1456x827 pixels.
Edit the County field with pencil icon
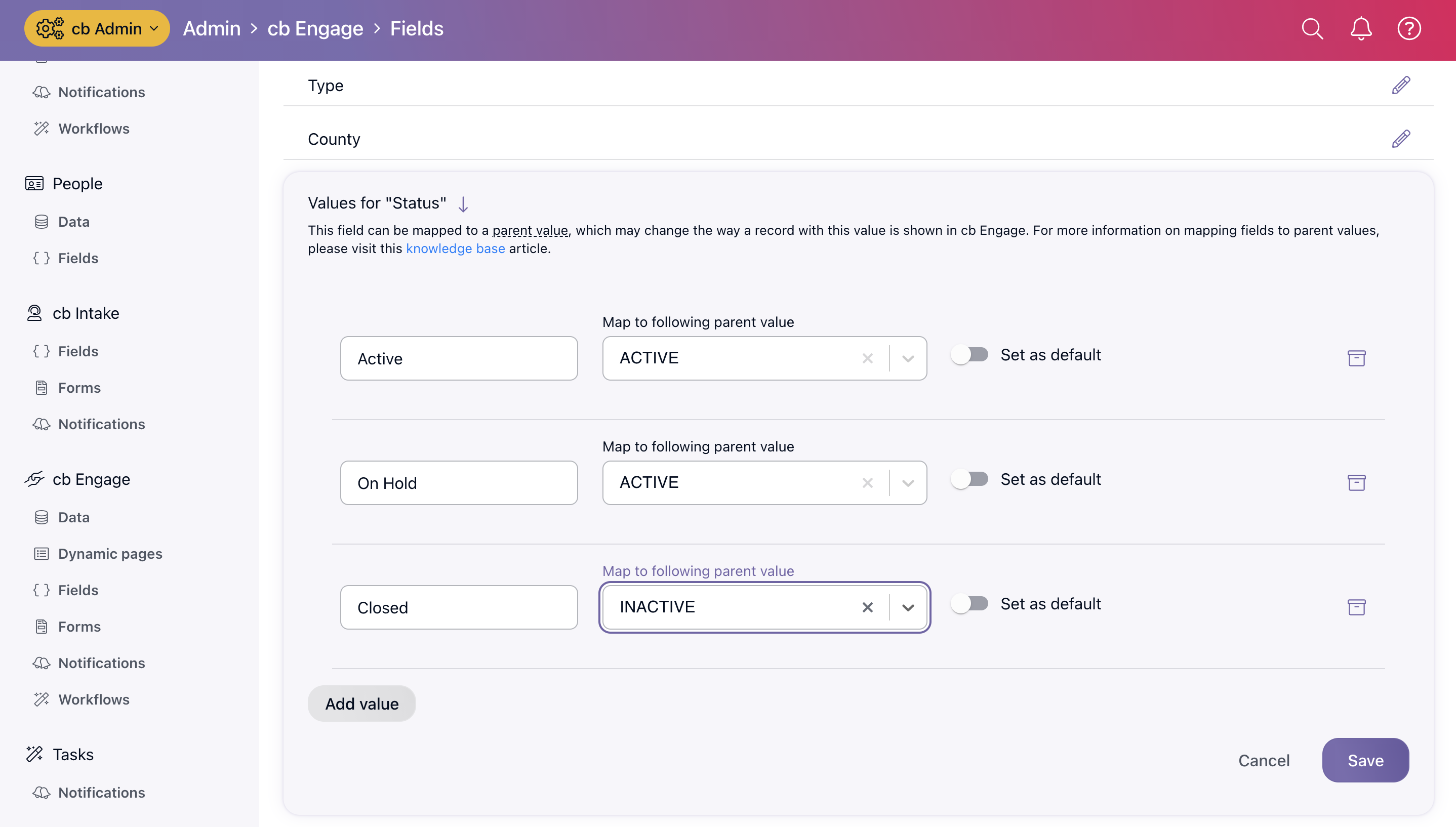1400,139
